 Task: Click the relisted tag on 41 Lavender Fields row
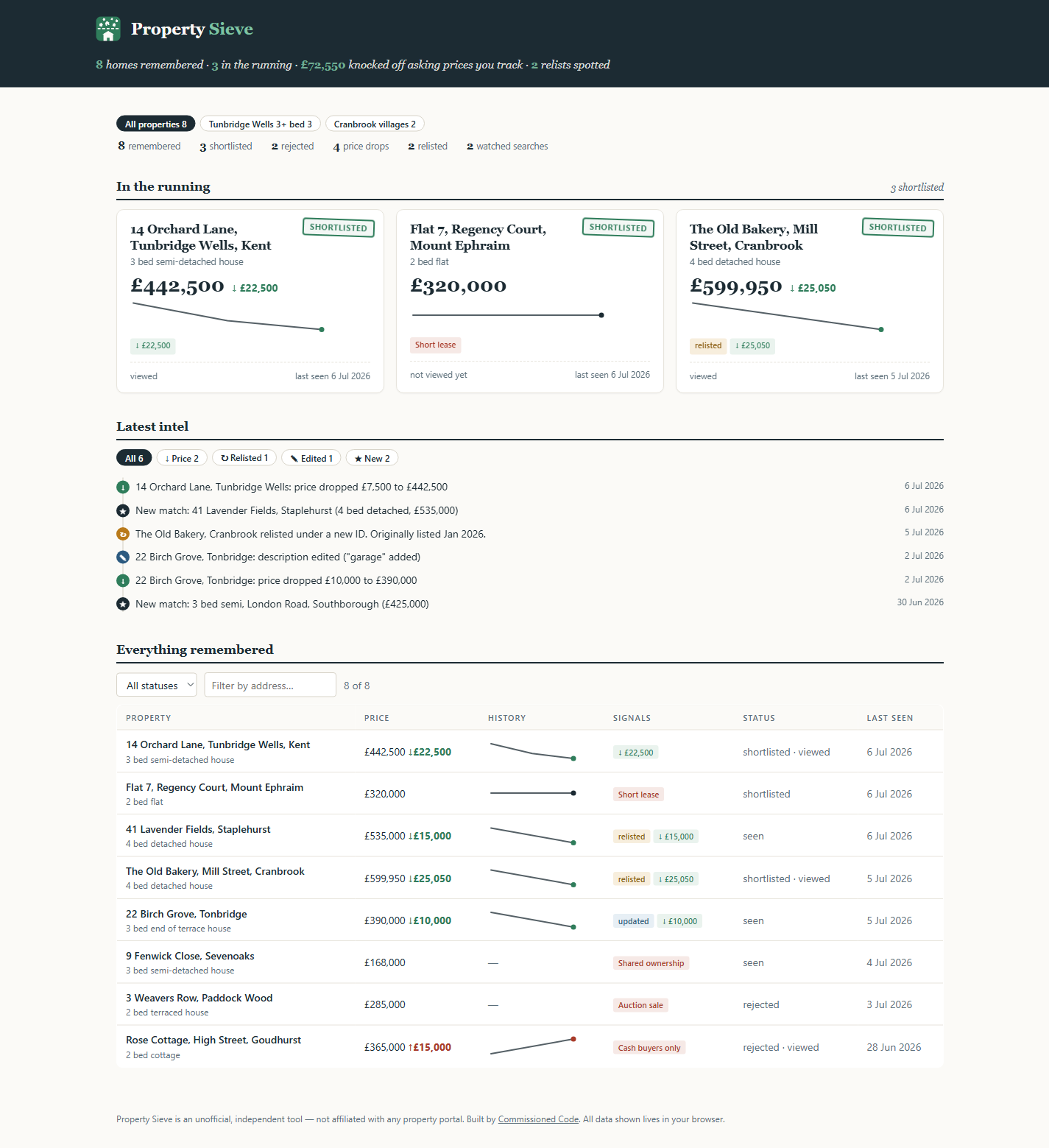(632, 837)
